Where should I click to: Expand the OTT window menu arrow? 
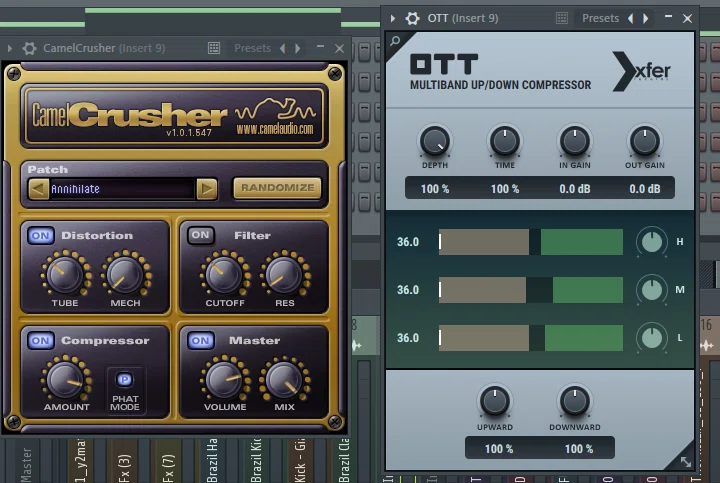click(x=393, y=18)
